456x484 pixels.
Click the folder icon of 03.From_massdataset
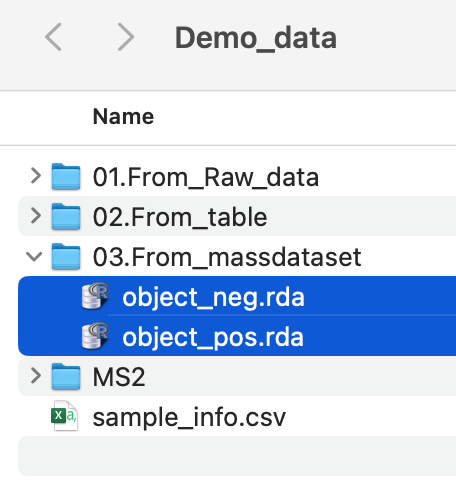coord(66,257)
